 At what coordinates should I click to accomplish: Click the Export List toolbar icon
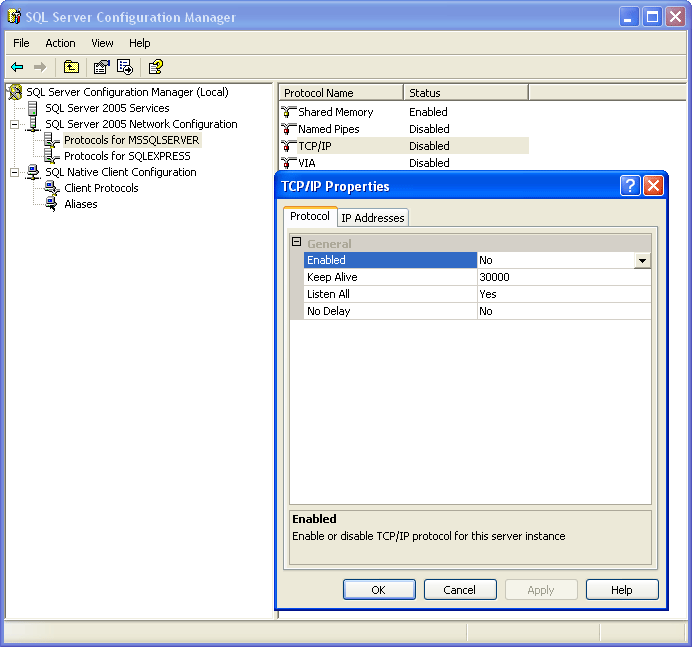pos(125,67)
